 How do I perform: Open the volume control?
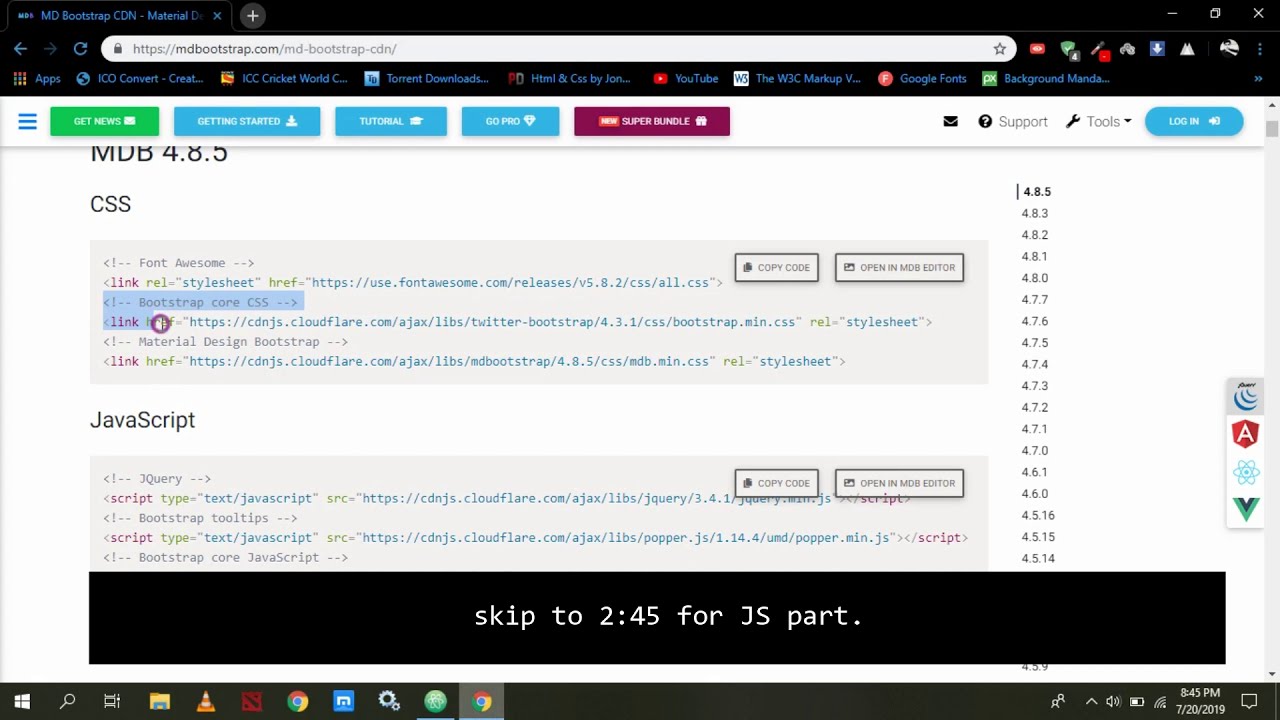[x=1112, y=702]
